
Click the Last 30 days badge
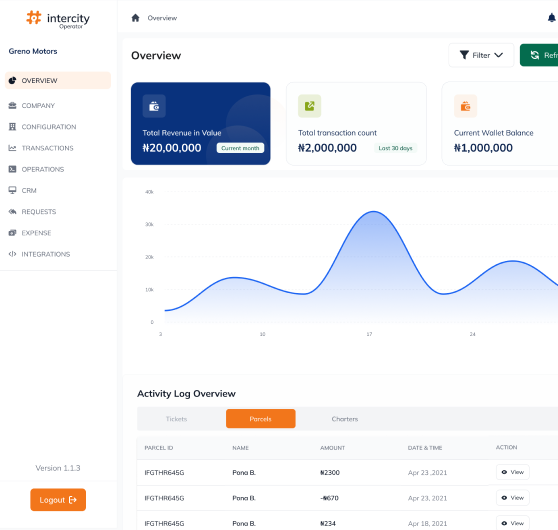[395, 148]
